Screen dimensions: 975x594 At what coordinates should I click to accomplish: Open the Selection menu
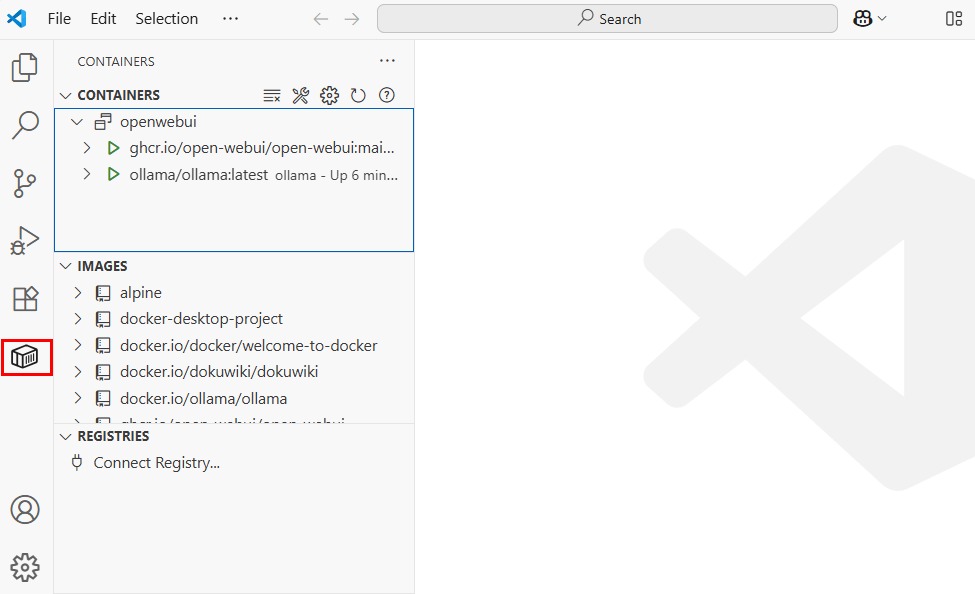point(166,19)
